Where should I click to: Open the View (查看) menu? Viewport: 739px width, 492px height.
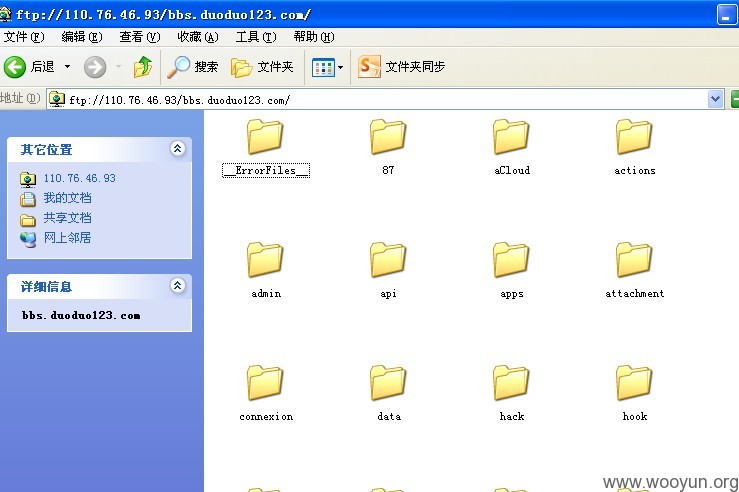click(x=140, y=37)
